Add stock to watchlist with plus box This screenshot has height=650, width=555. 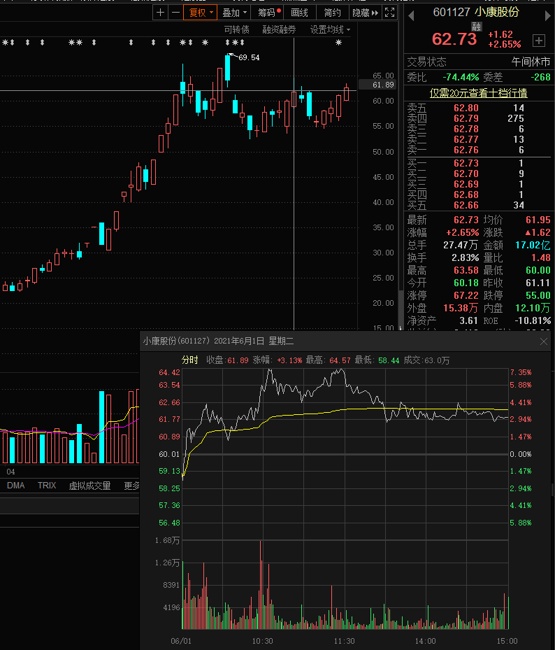click(x=539, y=41)
